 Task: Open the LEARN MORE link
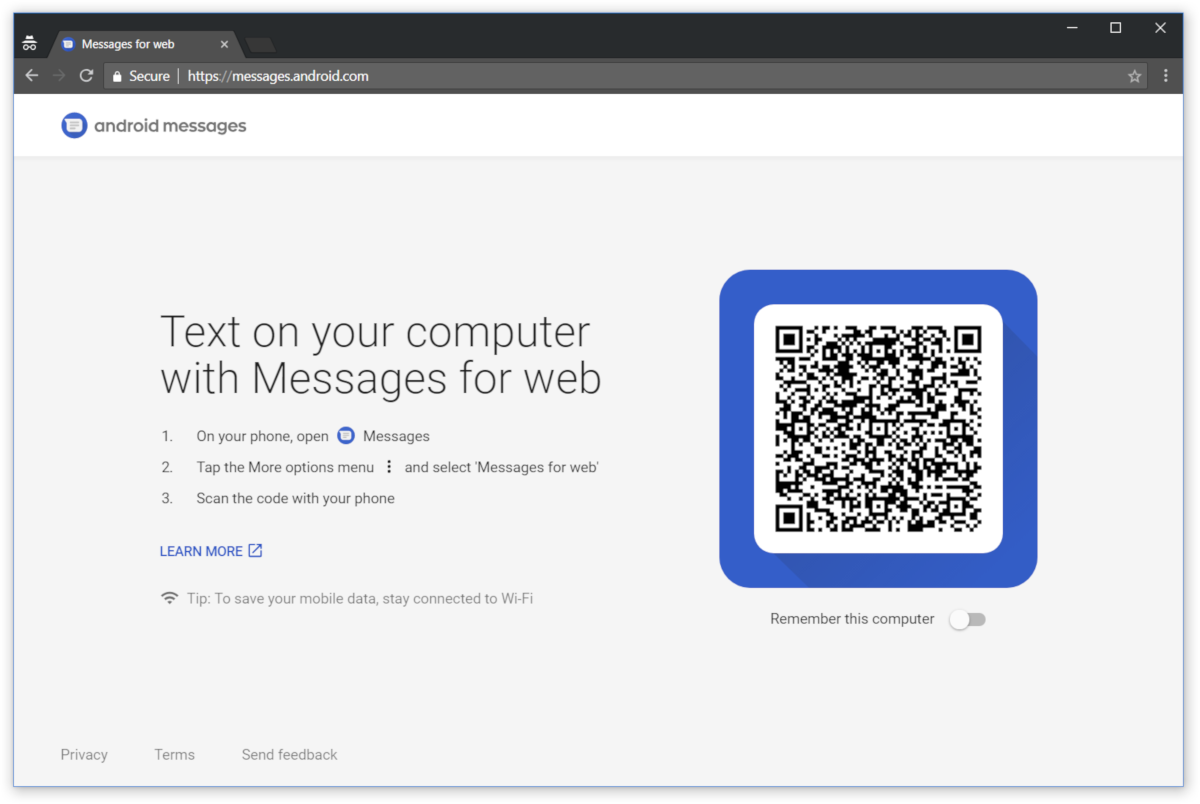pyautogui.click(x=211, y=551)
